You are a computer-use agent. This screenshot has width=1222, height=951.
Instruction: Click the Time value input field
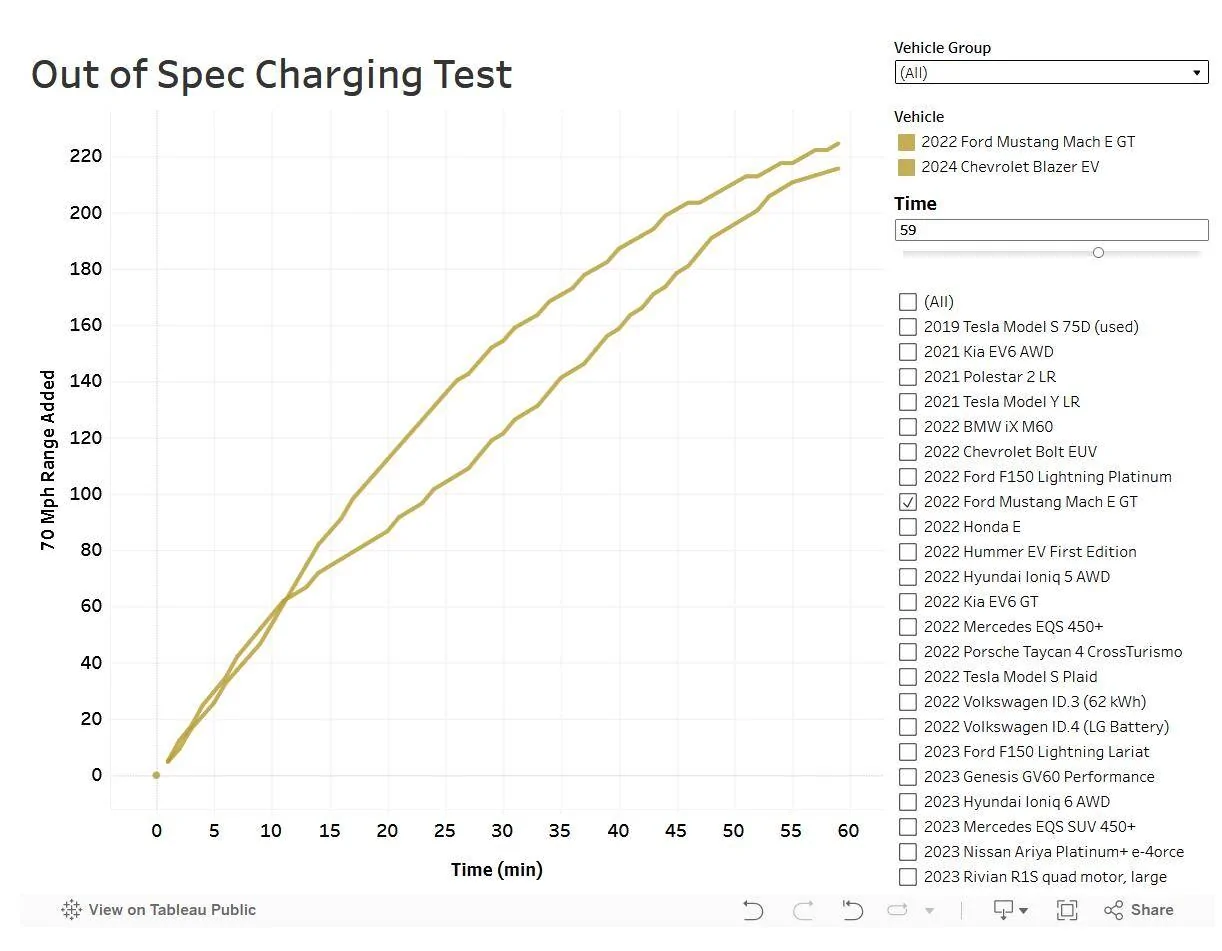[x=1051, y=230]
